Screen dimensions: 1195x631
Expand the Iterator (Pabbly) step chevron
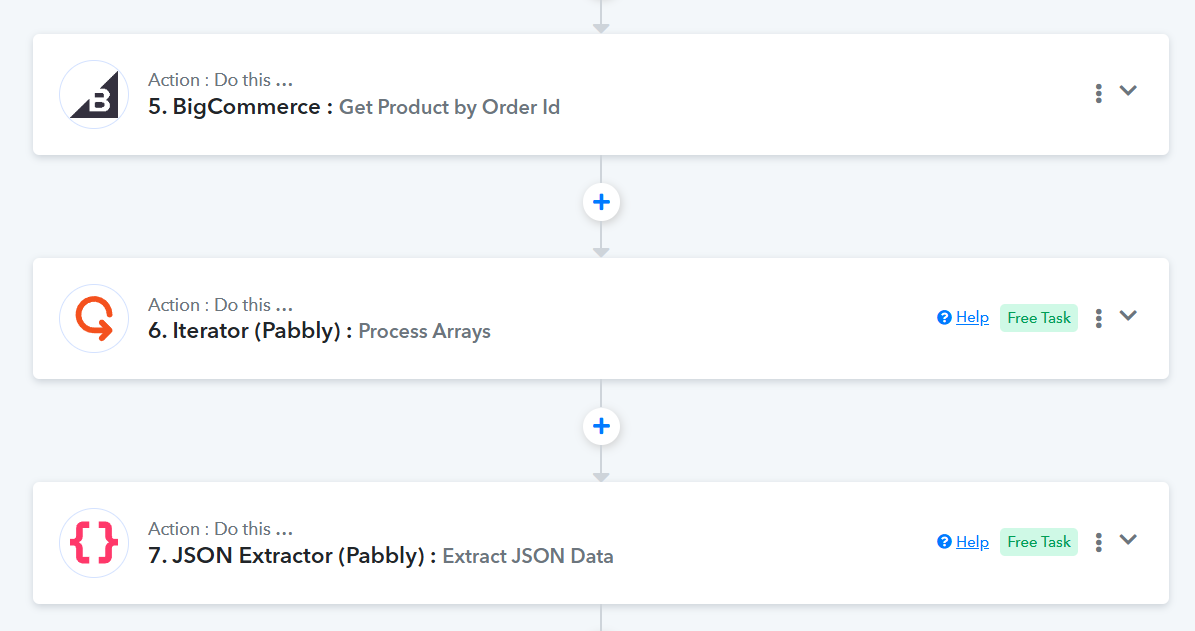tap(1128, 316)
